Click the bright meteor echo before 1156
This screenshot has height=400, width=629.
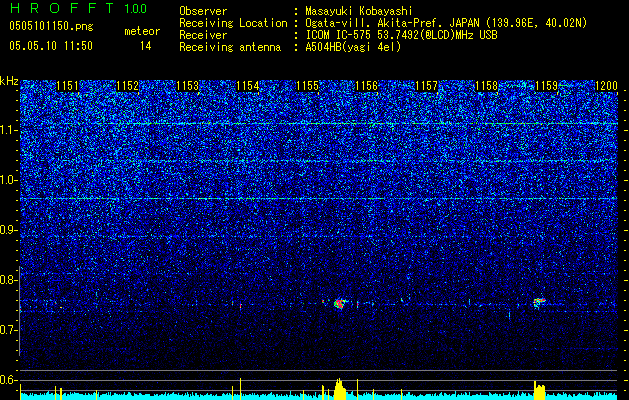click(339, 304)
